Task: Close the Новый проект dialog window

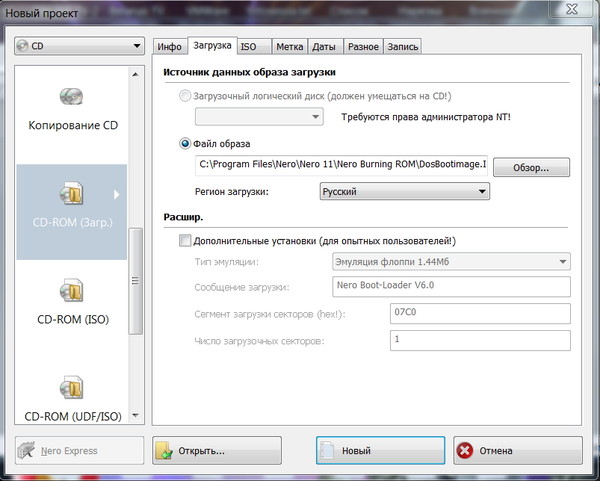Action: (572, 9)
